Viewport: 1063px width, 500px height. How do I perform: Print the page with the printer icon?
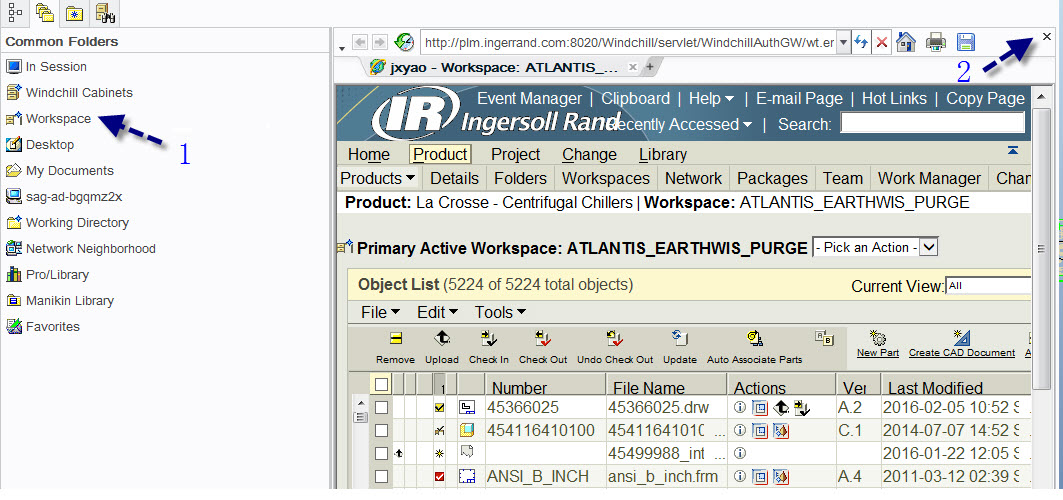936,42
